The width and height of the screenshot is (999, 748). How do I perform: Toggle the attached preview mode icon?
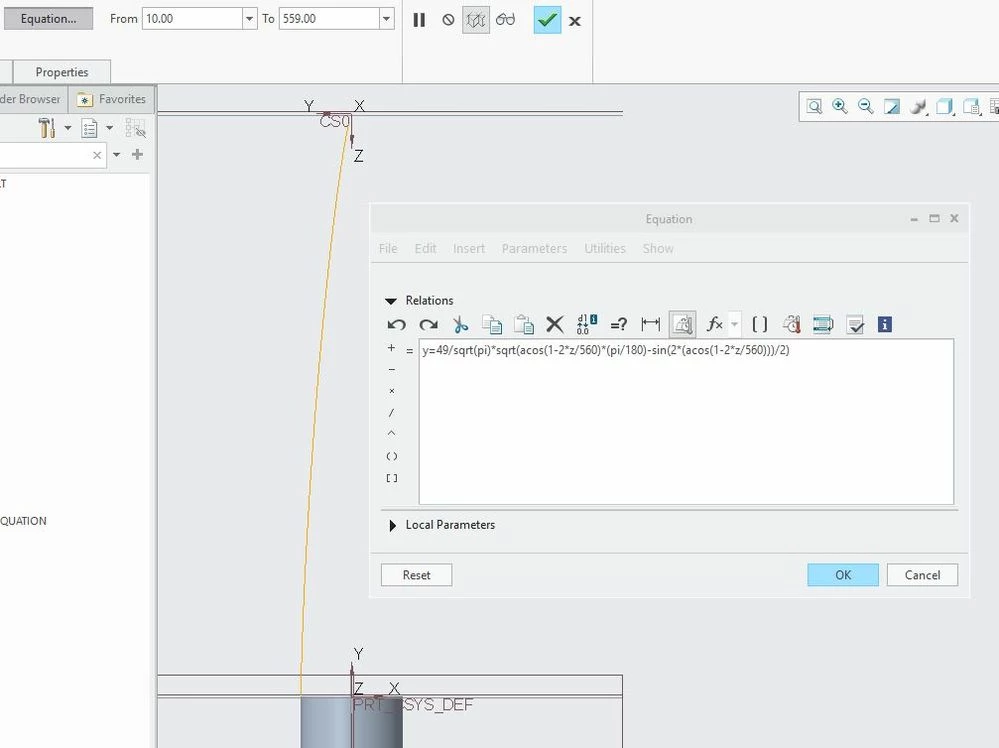click(x=476, y=20)
